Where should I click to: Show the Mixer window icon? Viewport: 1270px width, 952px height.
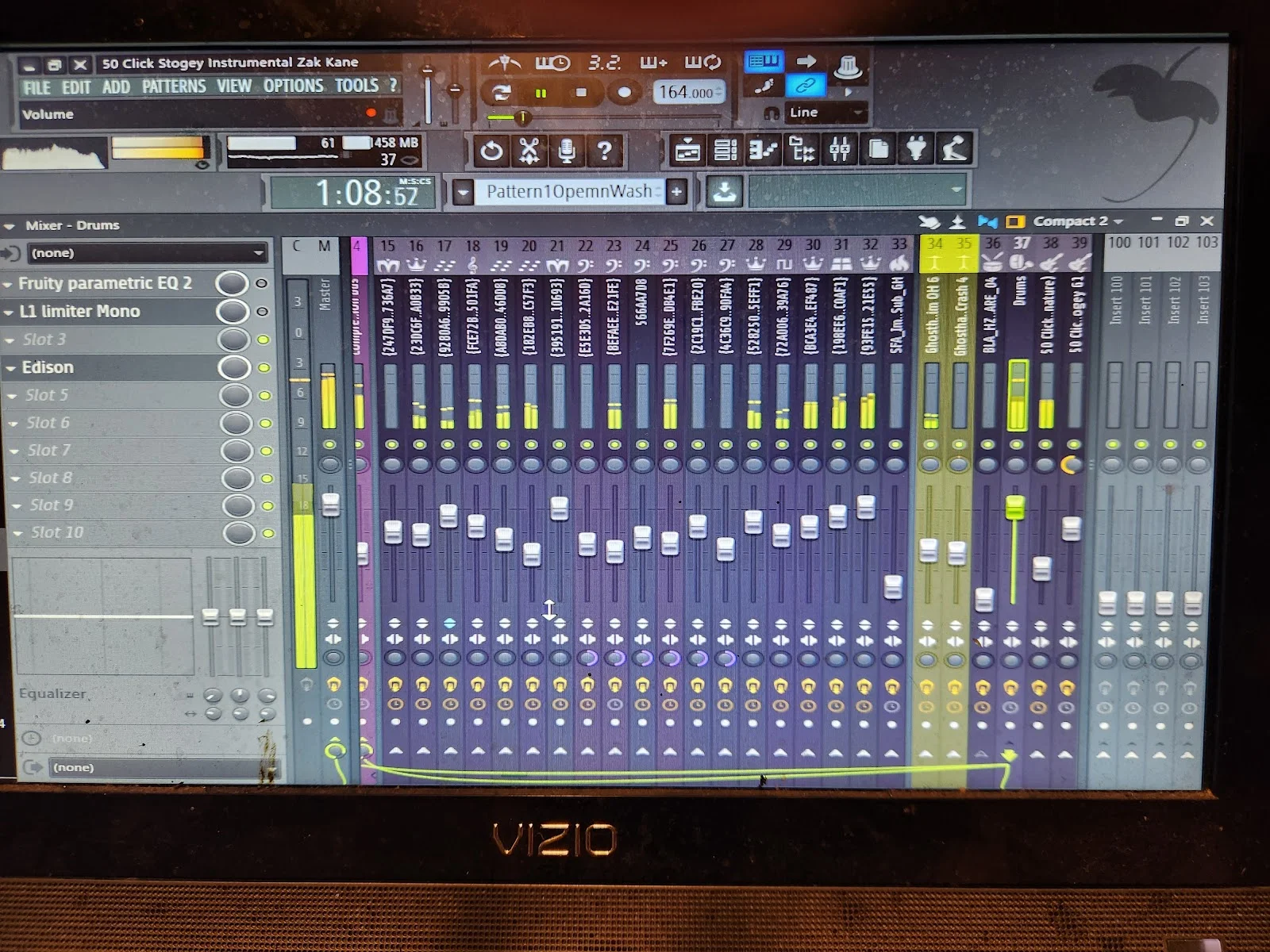[x=840, y=150]
